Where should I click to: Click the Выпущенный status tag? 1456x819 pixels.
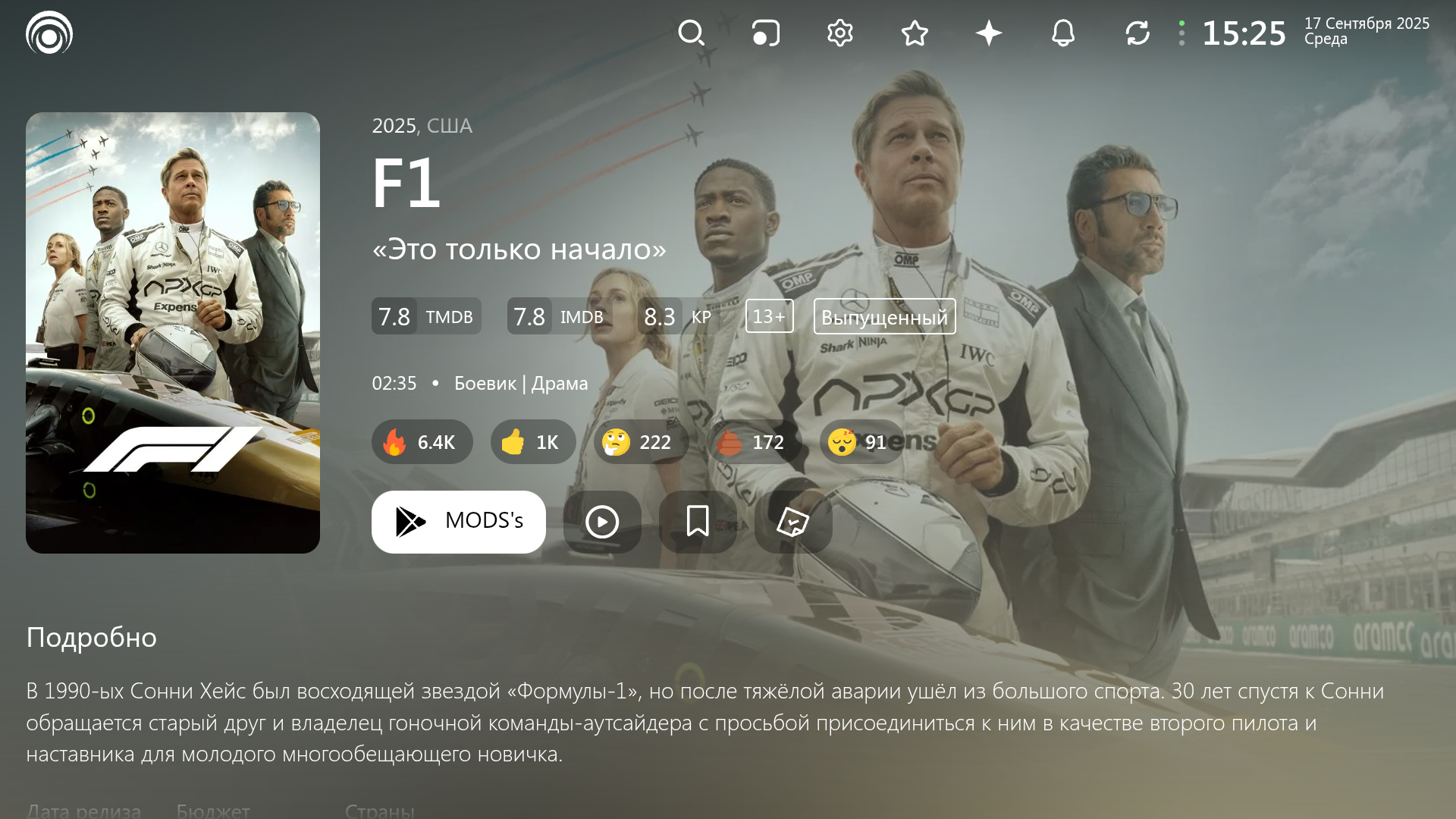click(885, 316)
